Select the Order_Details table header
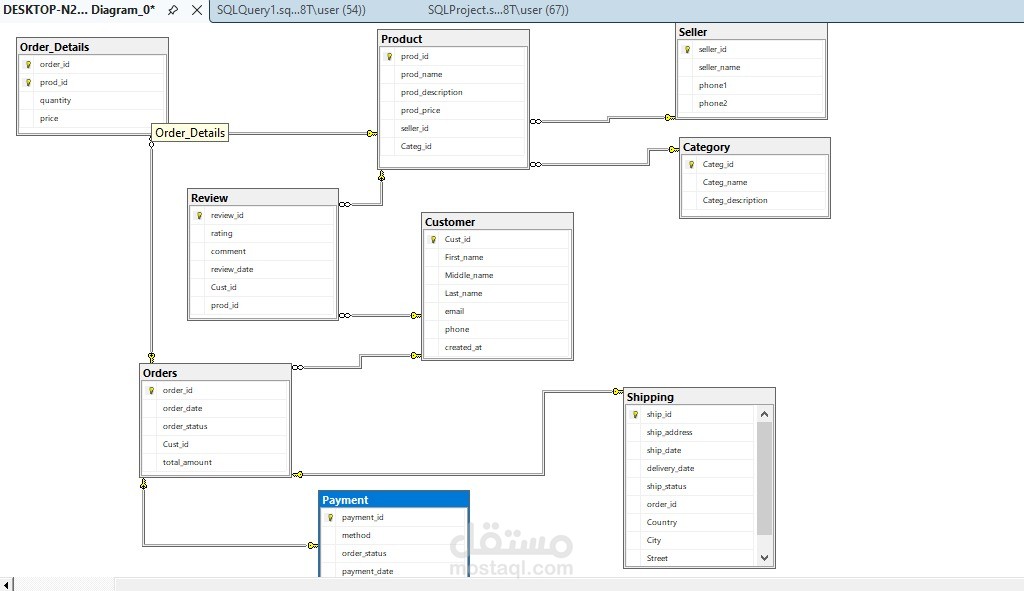 coord(92,47)
